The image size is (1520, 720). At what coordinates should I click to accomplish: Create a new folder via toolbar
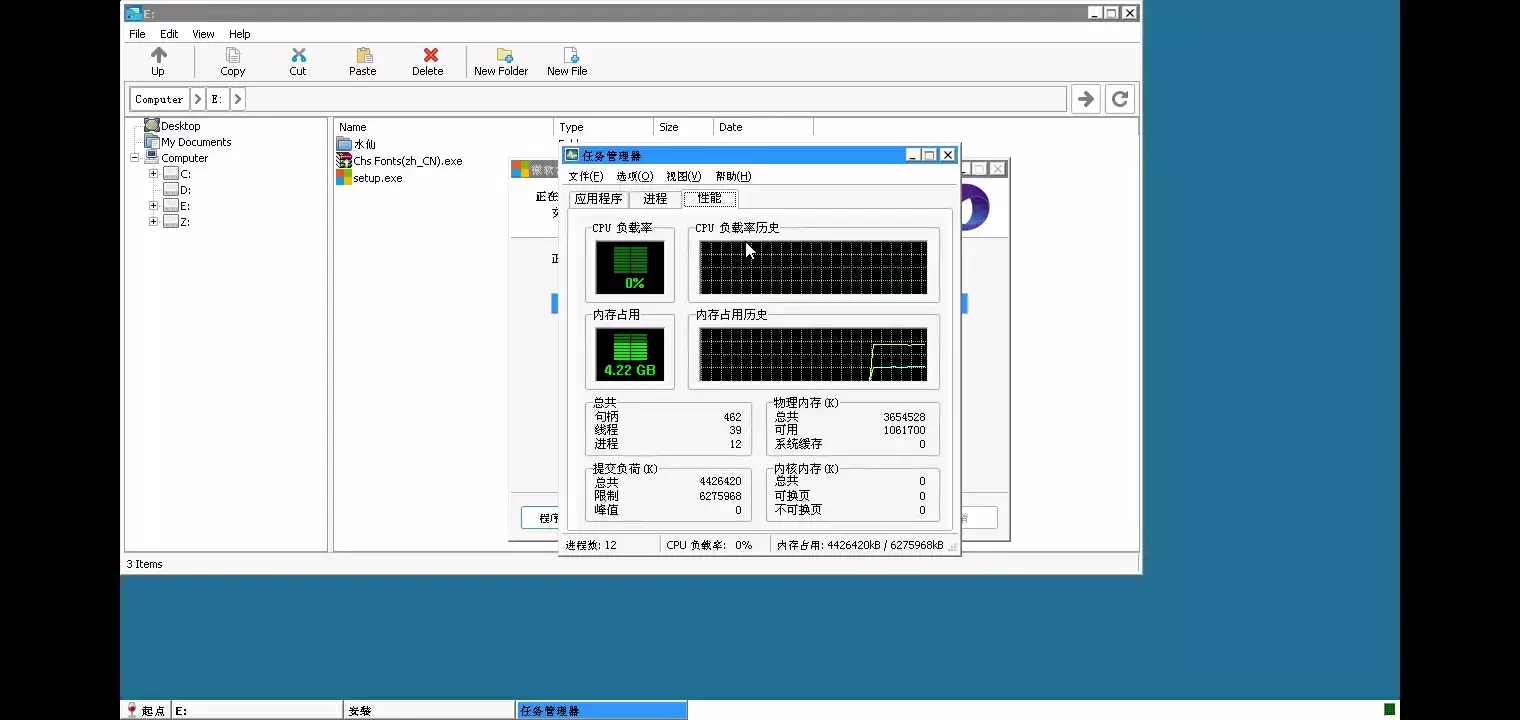click(x=502, y=56)
